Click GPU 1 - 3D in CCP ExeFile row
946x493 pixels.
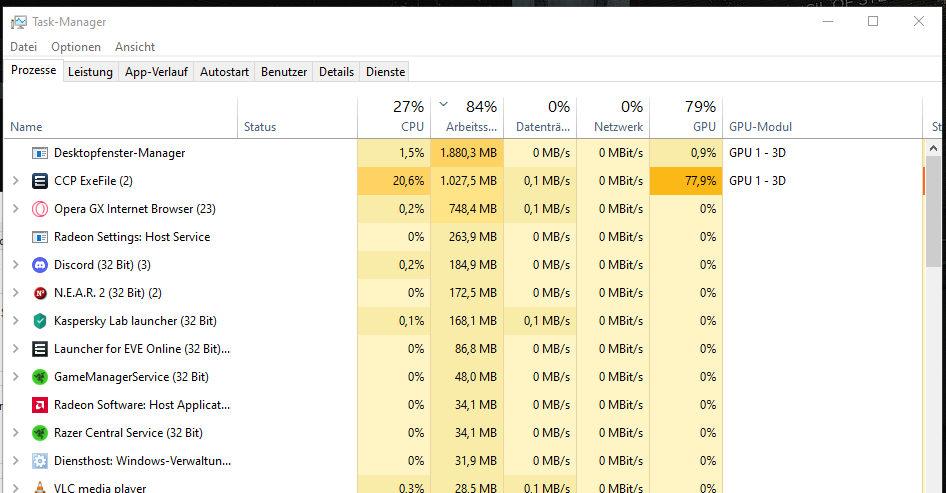click(757, 181)
